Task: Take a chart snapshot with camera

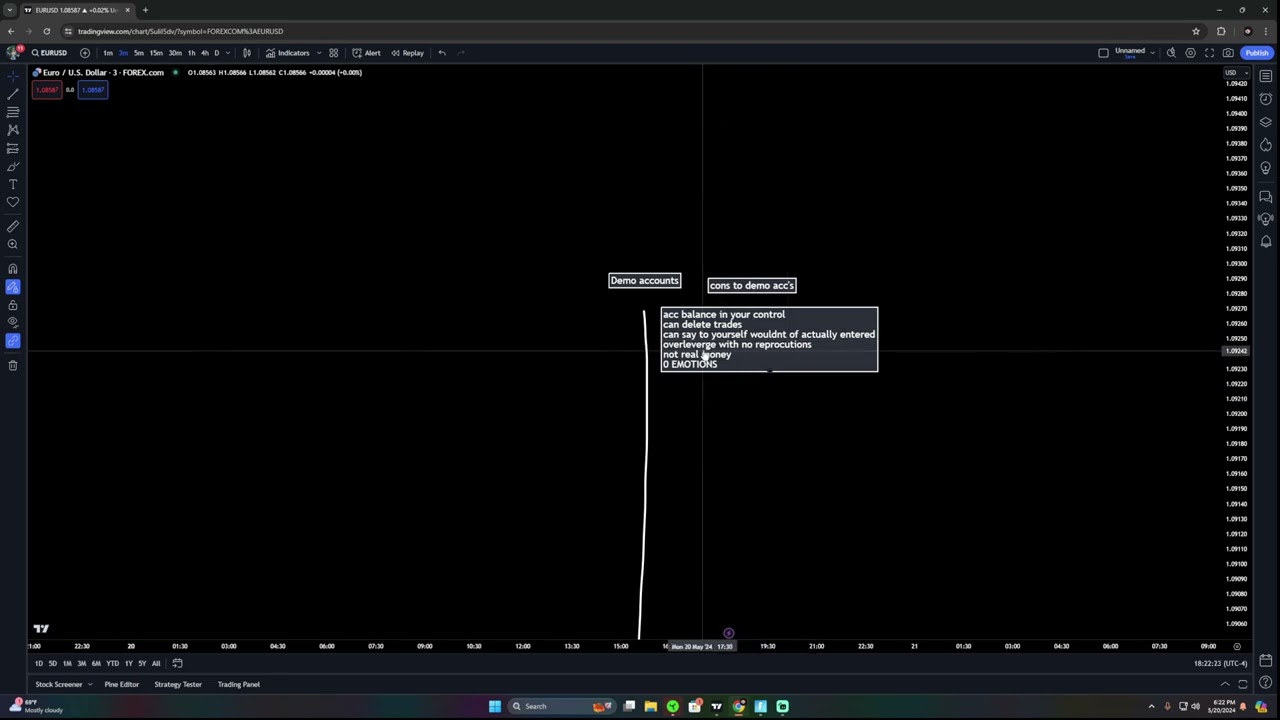Action: [1228, 53]
